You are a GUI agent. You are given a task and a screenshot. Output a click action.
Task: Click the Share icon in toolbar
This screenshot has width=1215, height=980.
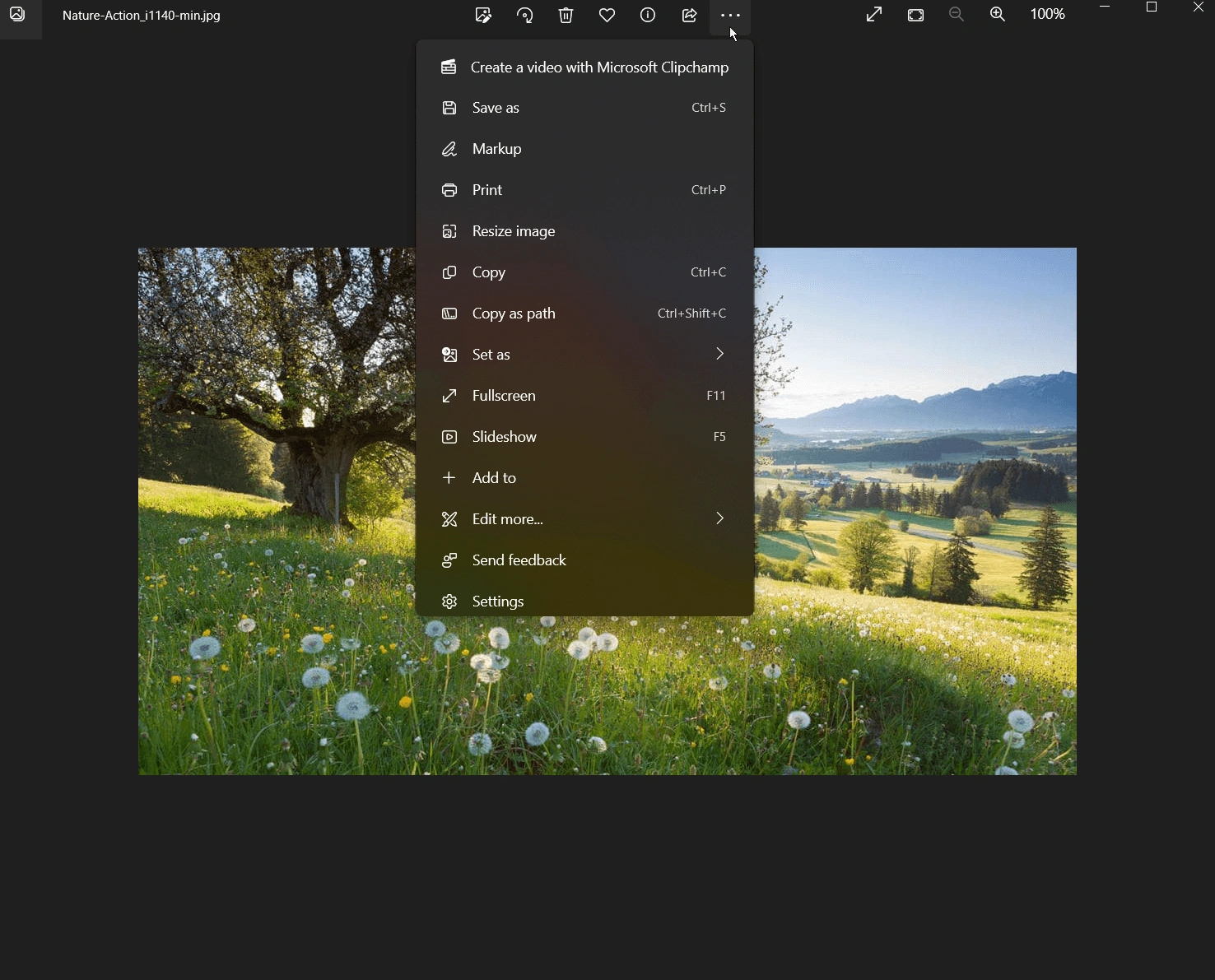click(689, 15)
